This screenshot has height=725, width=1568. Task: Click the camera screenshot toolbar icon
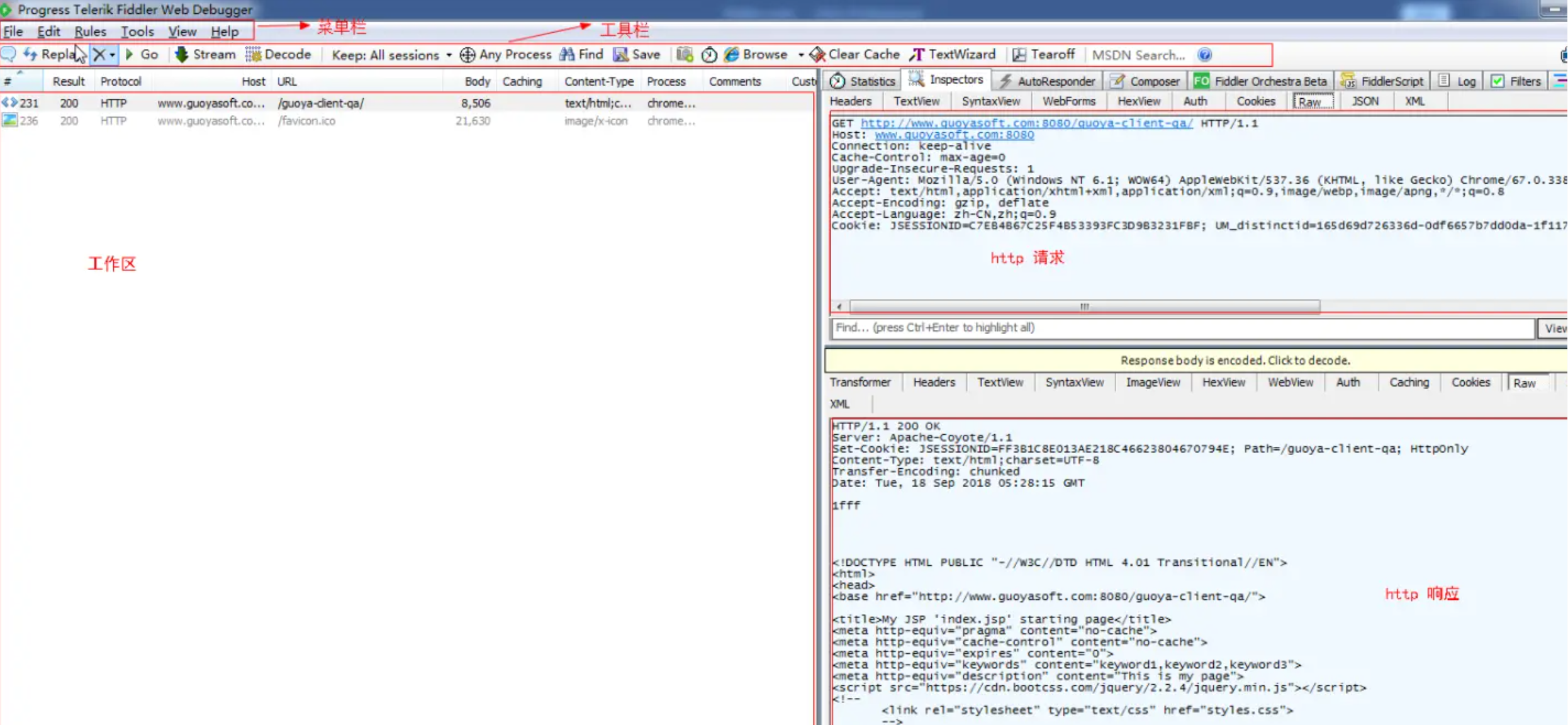coord(685,55)
